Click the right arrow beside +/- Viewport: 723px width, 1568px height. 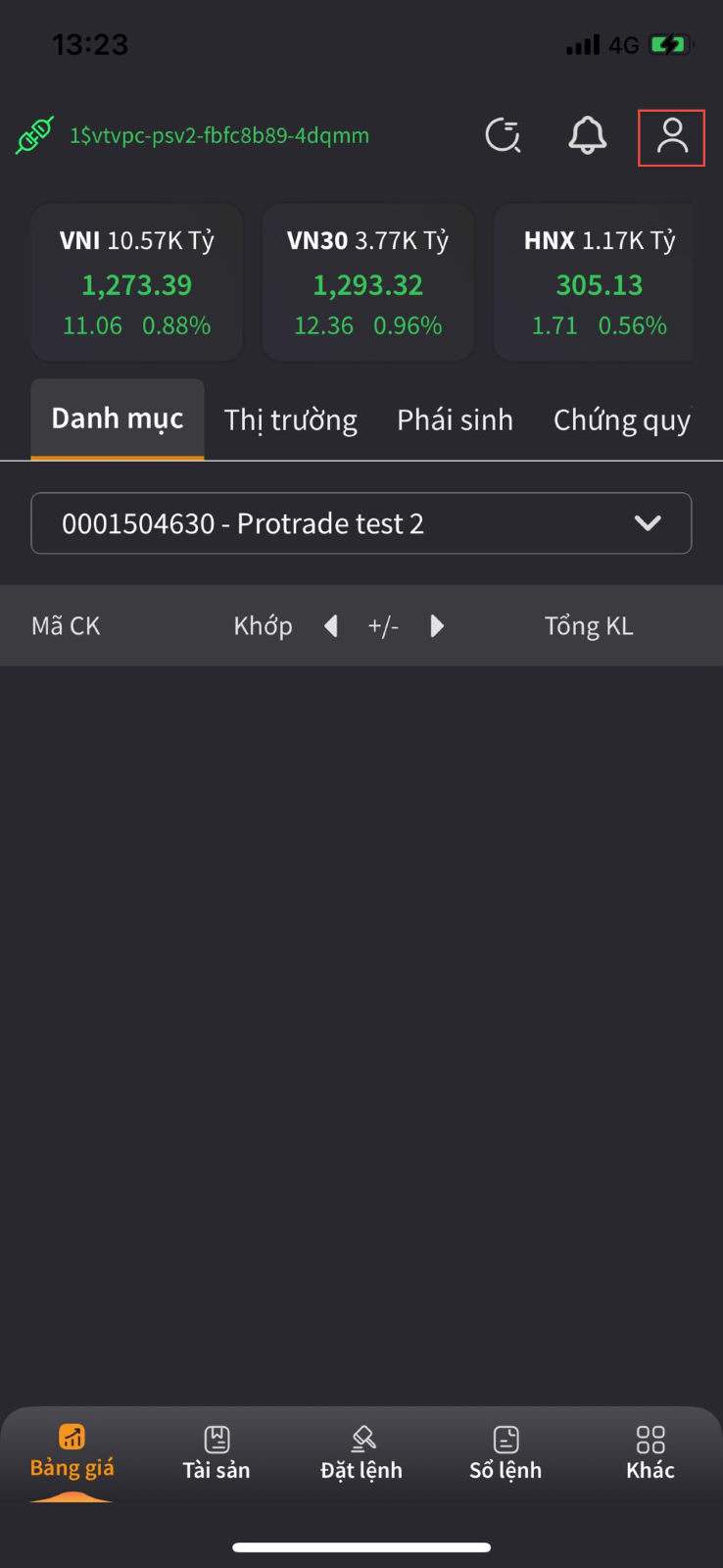click(437, 626)
